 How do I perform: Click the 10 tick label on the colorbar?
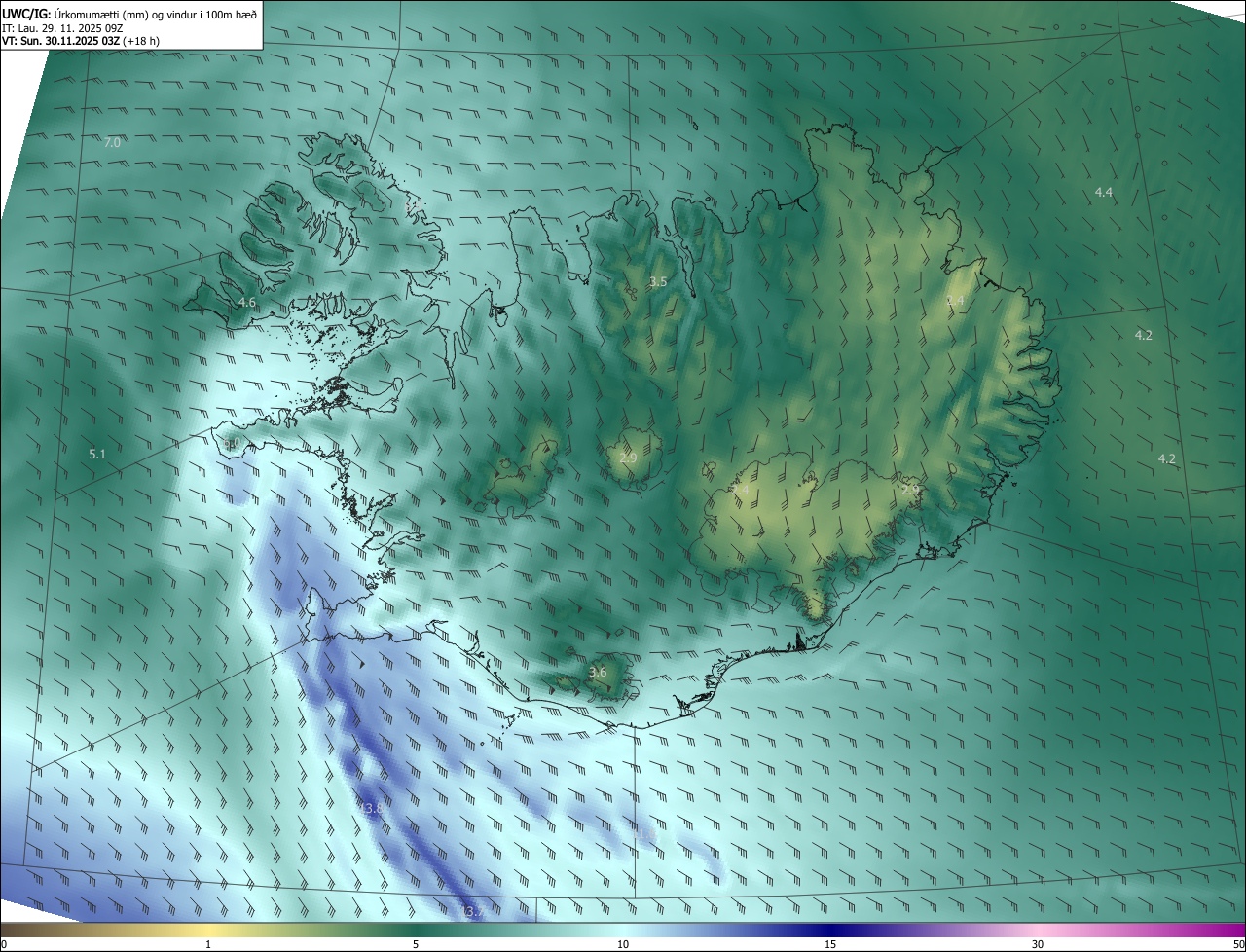(623, 944)
